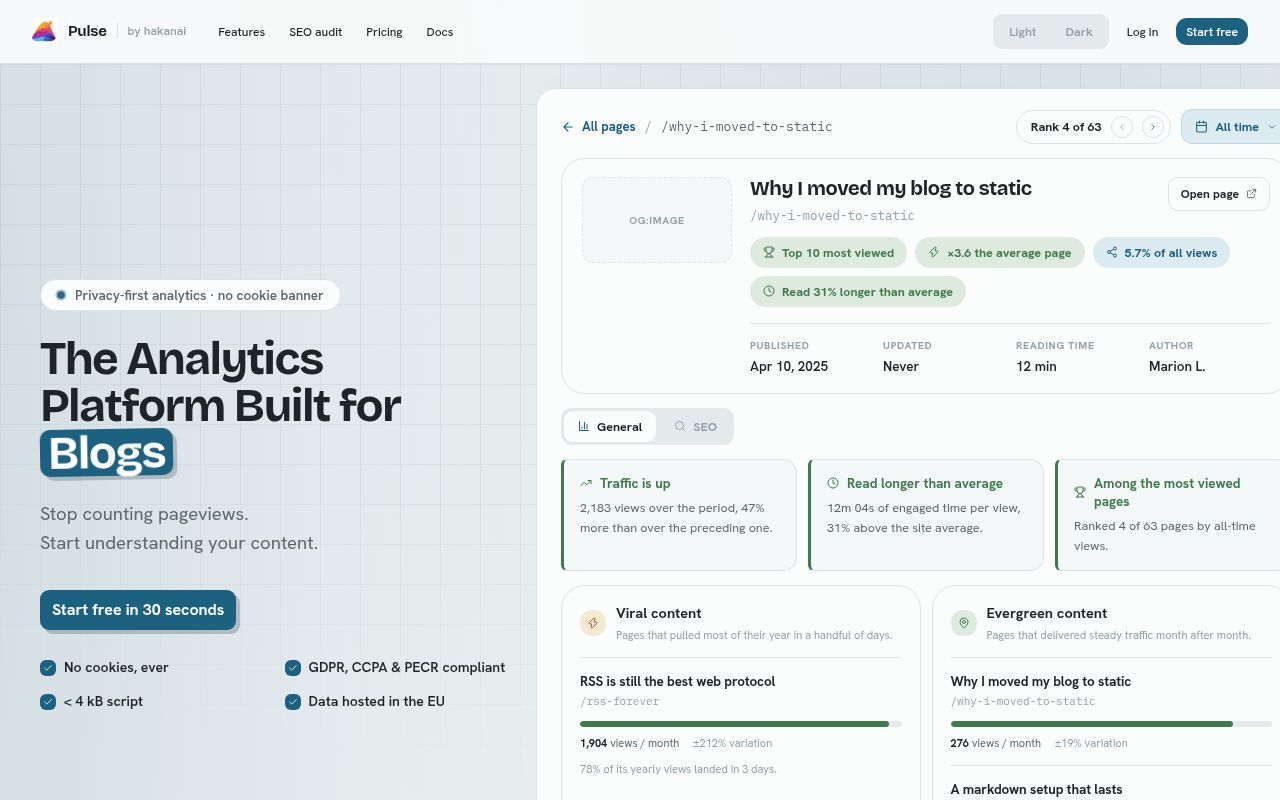Click the Pulse brand name link
Viewport: 1280px width, 800px height.
click(87, 31)
